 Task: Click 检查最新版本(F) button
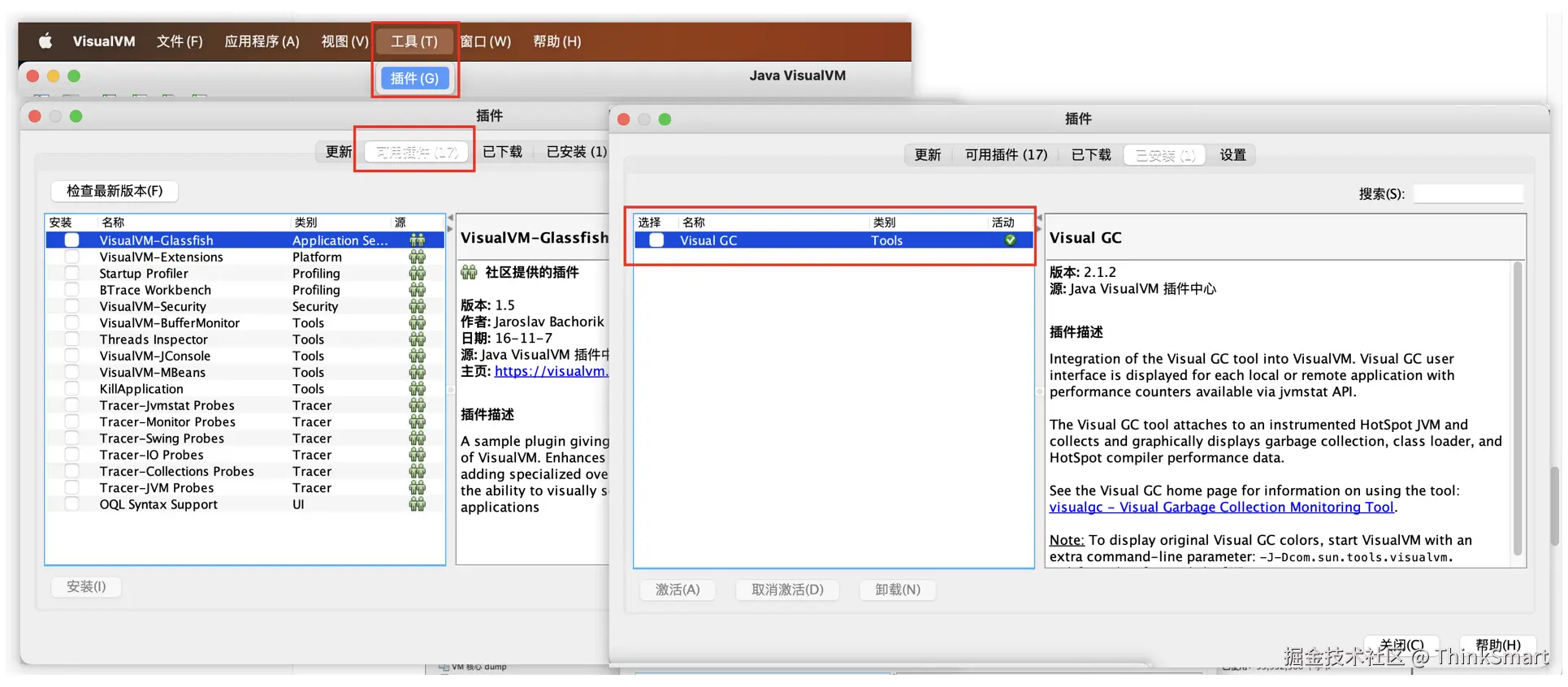[x=115, y=191]
